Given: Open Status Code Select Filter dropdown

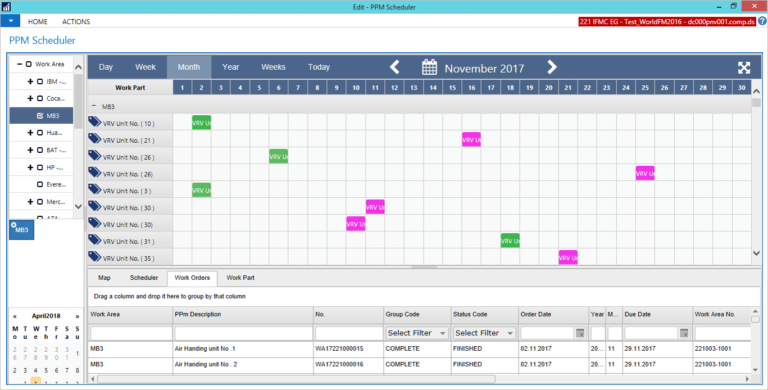Looking at the screenshot, I should coord(484,333).
